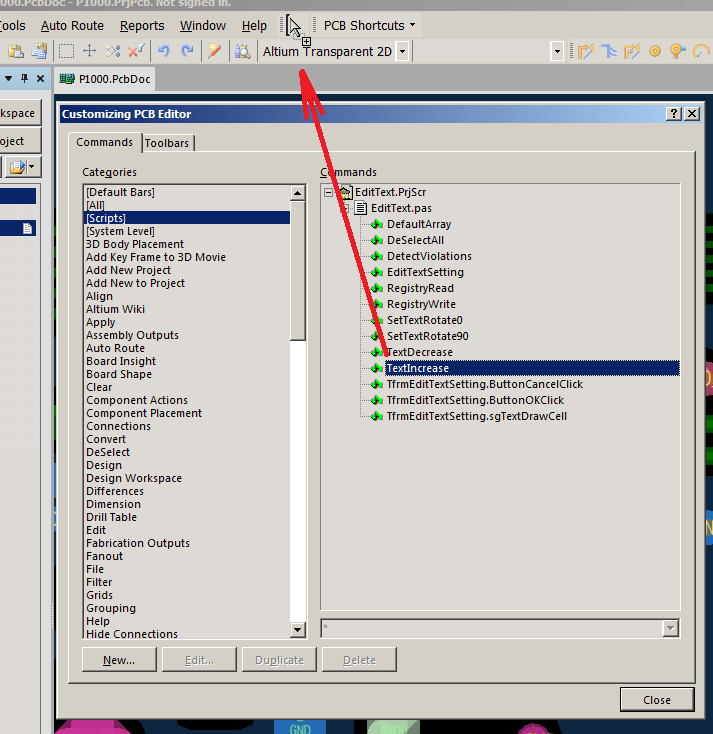Open the view configuration dropdown arrow
The image size is (713, 734).
coord(403,51)
